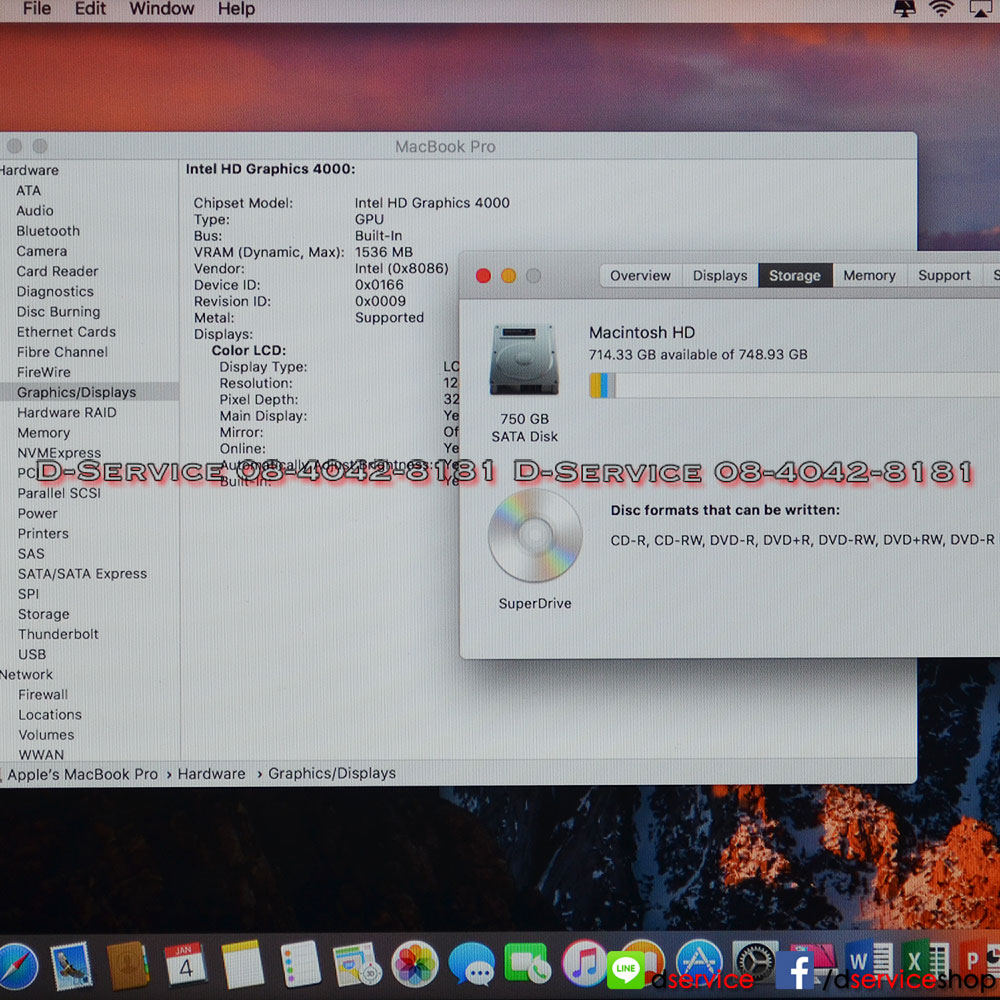Switch to the Memory tab
The width and height of the screenshot is (1000, 1000).
click(x=870, y=276)
